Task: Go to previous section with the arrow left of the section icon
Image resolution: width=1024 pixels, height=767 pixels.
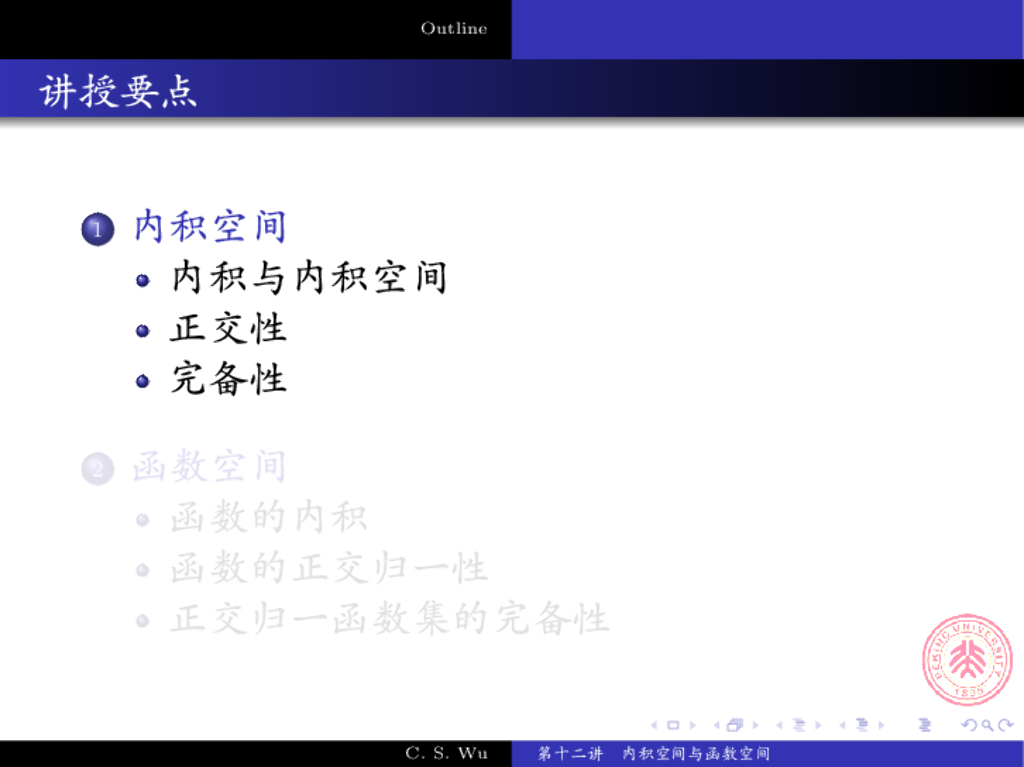Action: pos(842,725)
